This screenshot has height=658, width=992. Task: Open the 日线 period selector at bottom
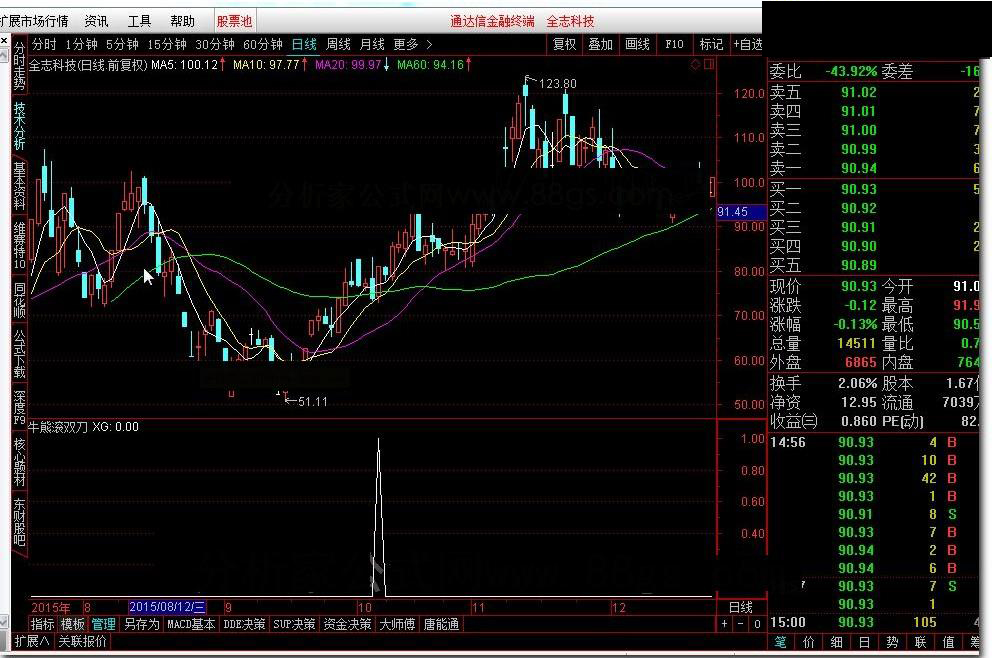pos(740,607)
